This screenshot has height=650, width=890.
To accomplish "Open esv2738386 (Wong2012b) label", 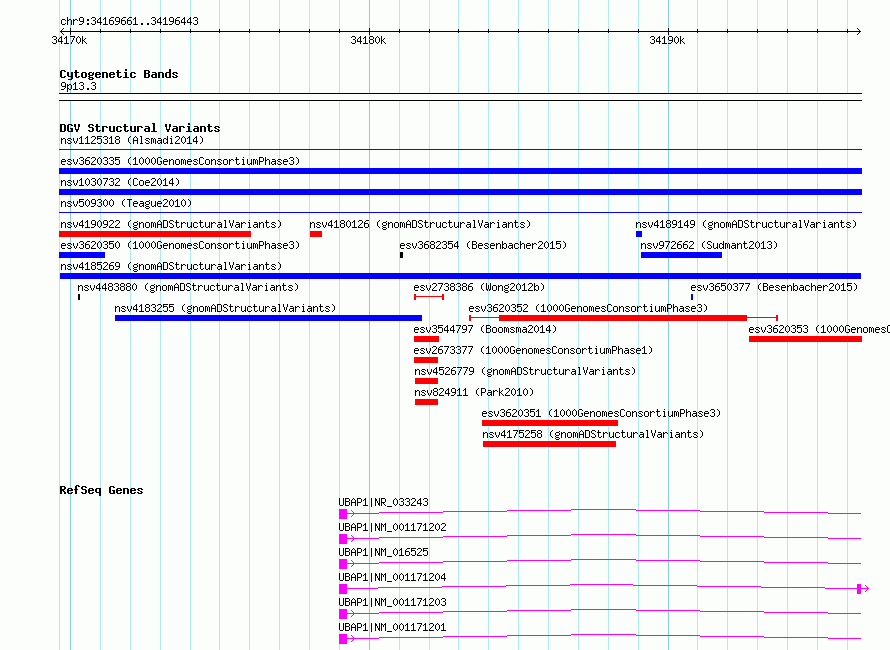I will point(479,287).
